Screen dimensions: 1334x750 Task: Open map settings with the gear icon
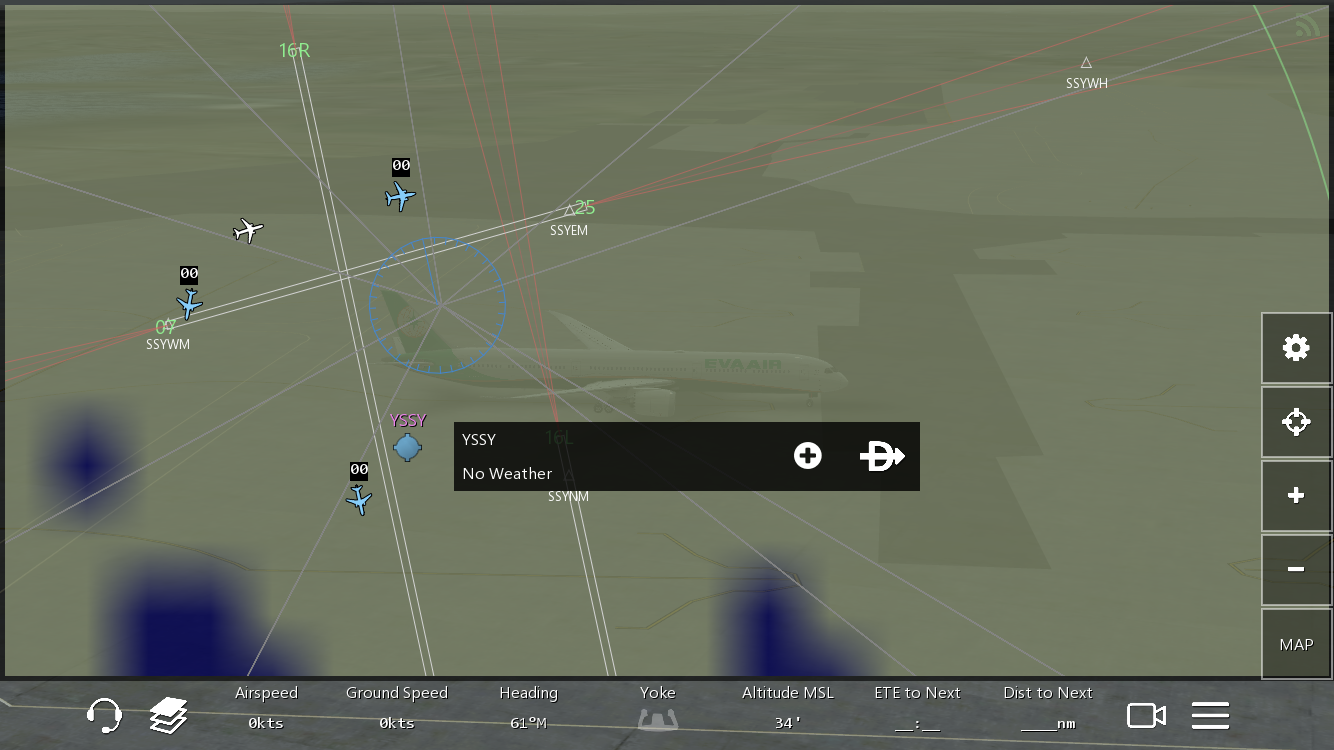click(x=1296, y=348)
